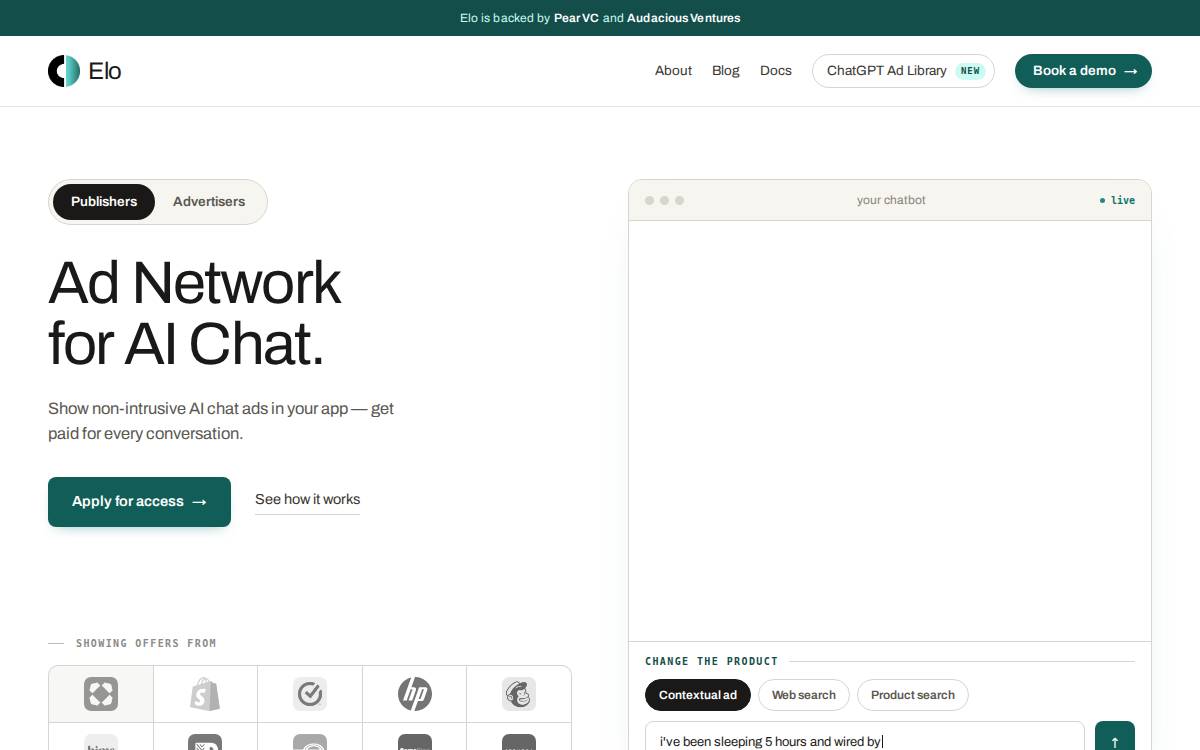Click the 'live' status indicator
Image resolution: width=1200 pixels, height=750 pixels.
(1117, 200)
